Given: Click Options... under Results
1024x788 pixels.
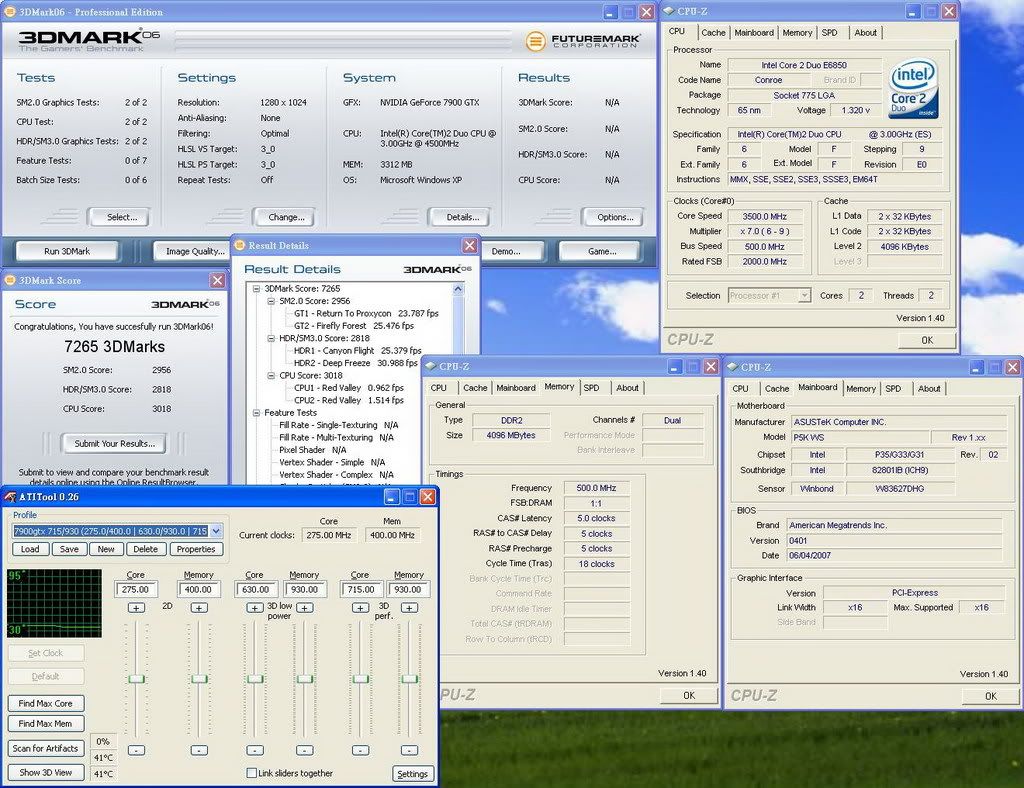Looking at the screenshot, I should click(x=615, y=217).
